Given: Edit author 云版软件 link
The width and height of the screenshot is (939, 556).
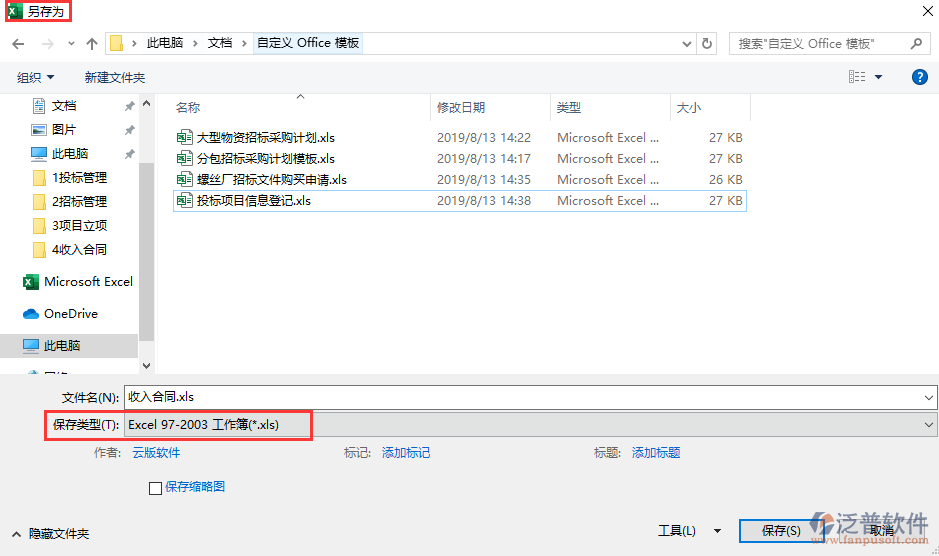Looking at the screenshot, I should pyautogui.click(x=156, y=453).
